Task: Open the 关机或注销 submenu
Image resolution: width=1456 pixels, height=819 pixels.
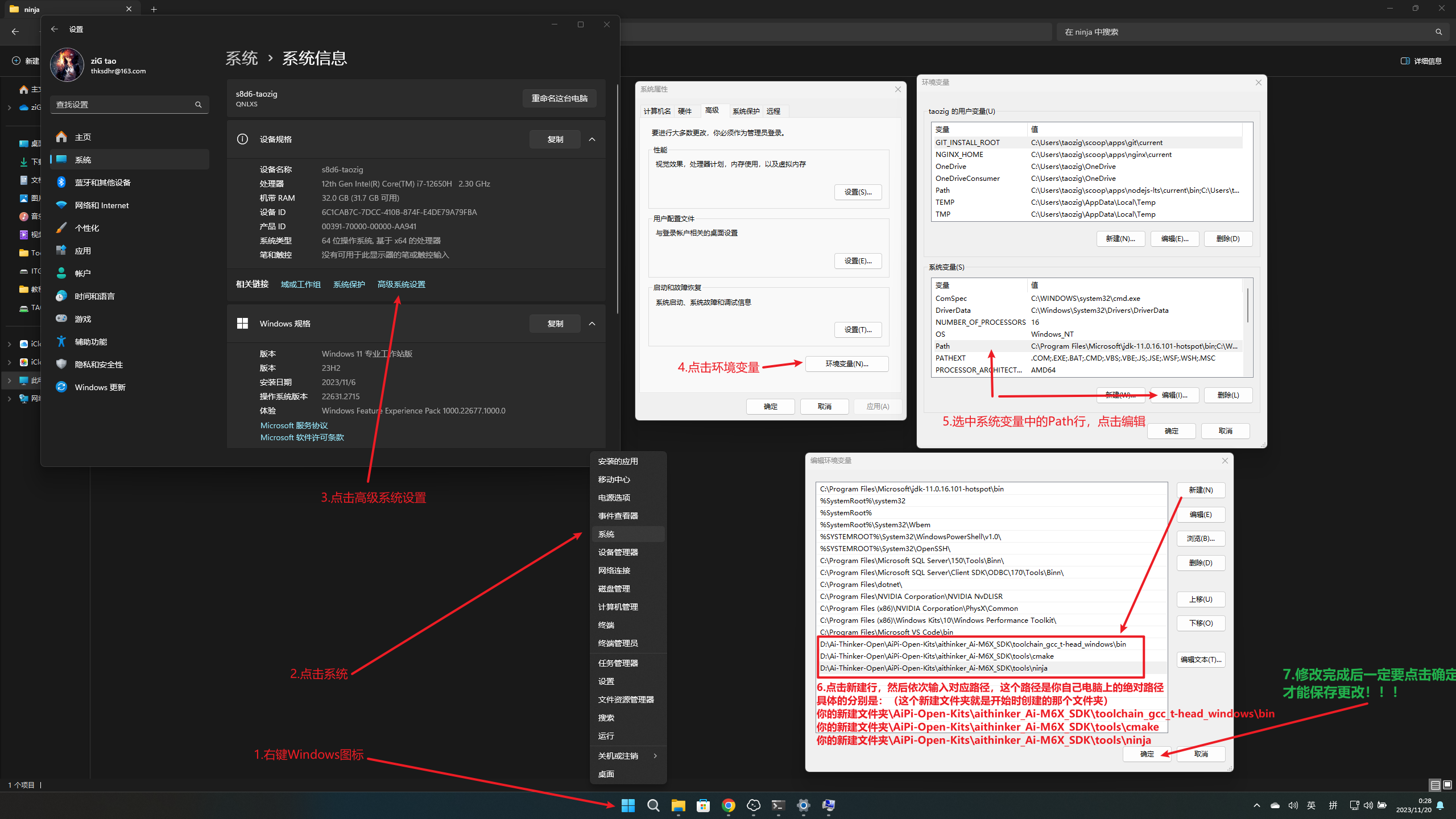Action: (628, 756)
